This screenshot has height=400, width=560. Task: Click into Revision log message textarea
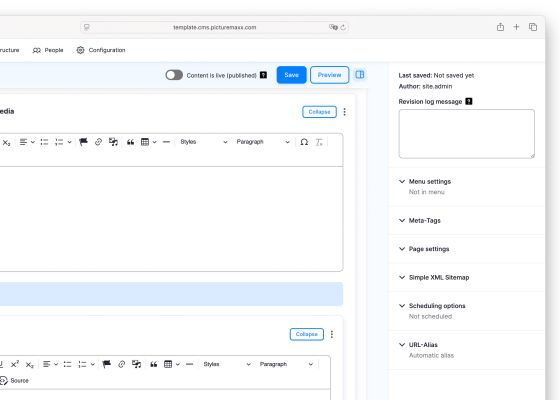pyautogui.click(x=466, y=134)
